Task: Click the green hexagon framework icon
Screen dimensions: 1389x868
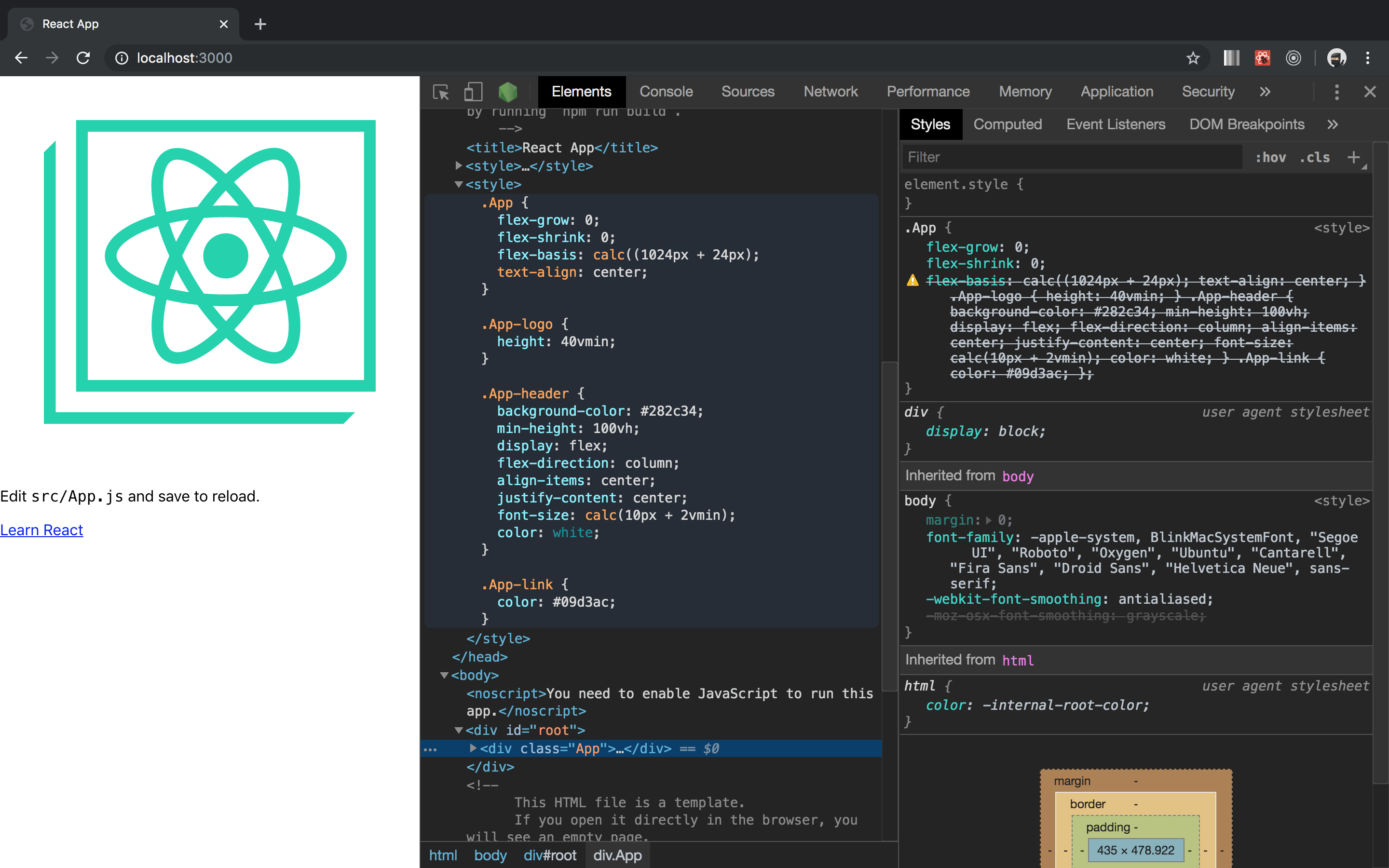Action: point(508,92)
